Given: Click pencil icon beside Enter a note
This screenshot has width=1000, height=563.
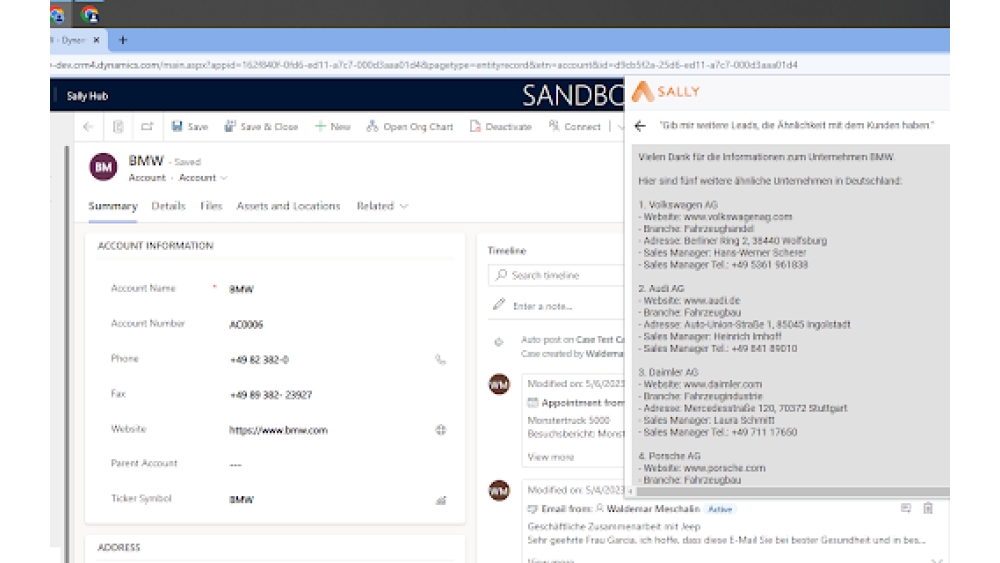Looking at the screenshot, I should click(499, 304).
